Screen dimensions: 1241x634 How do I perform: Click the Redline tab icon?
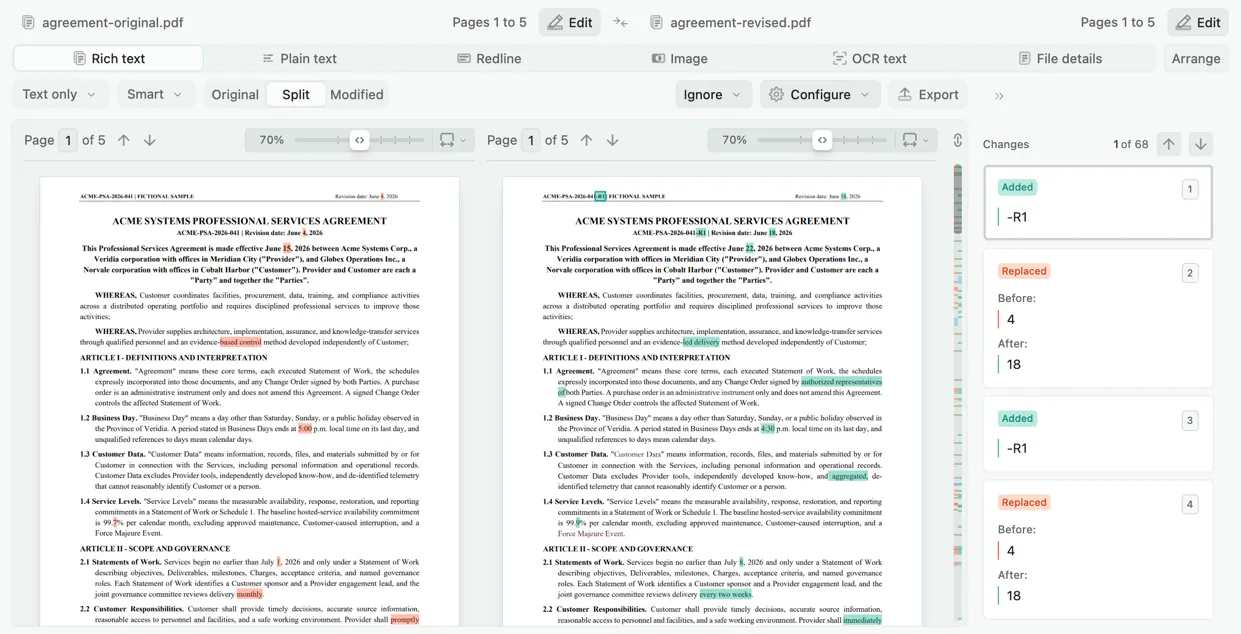coord(464,58)
